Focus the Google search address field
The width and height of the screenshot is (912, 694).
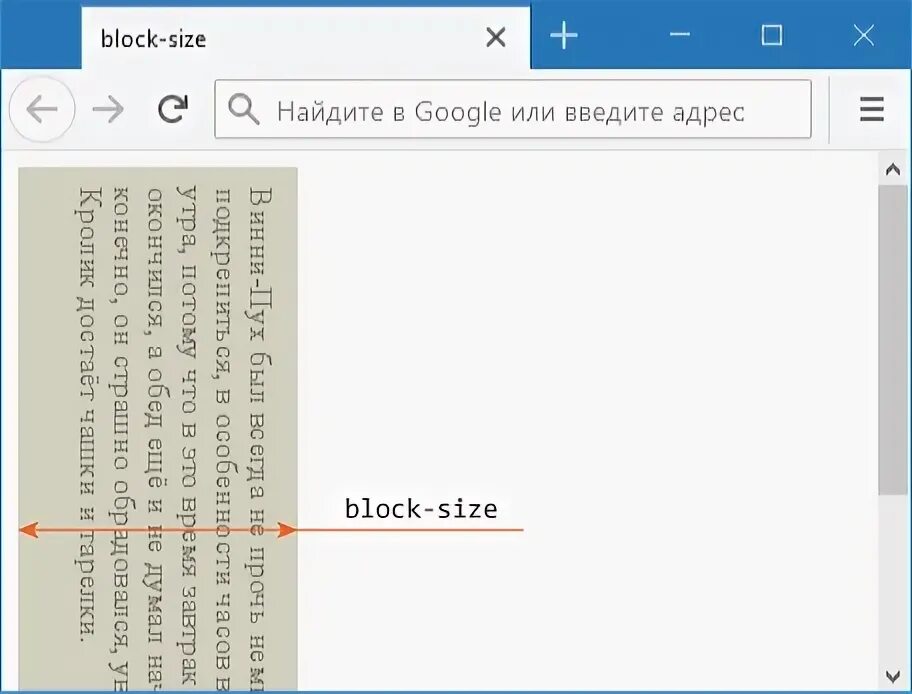(513, 109)
